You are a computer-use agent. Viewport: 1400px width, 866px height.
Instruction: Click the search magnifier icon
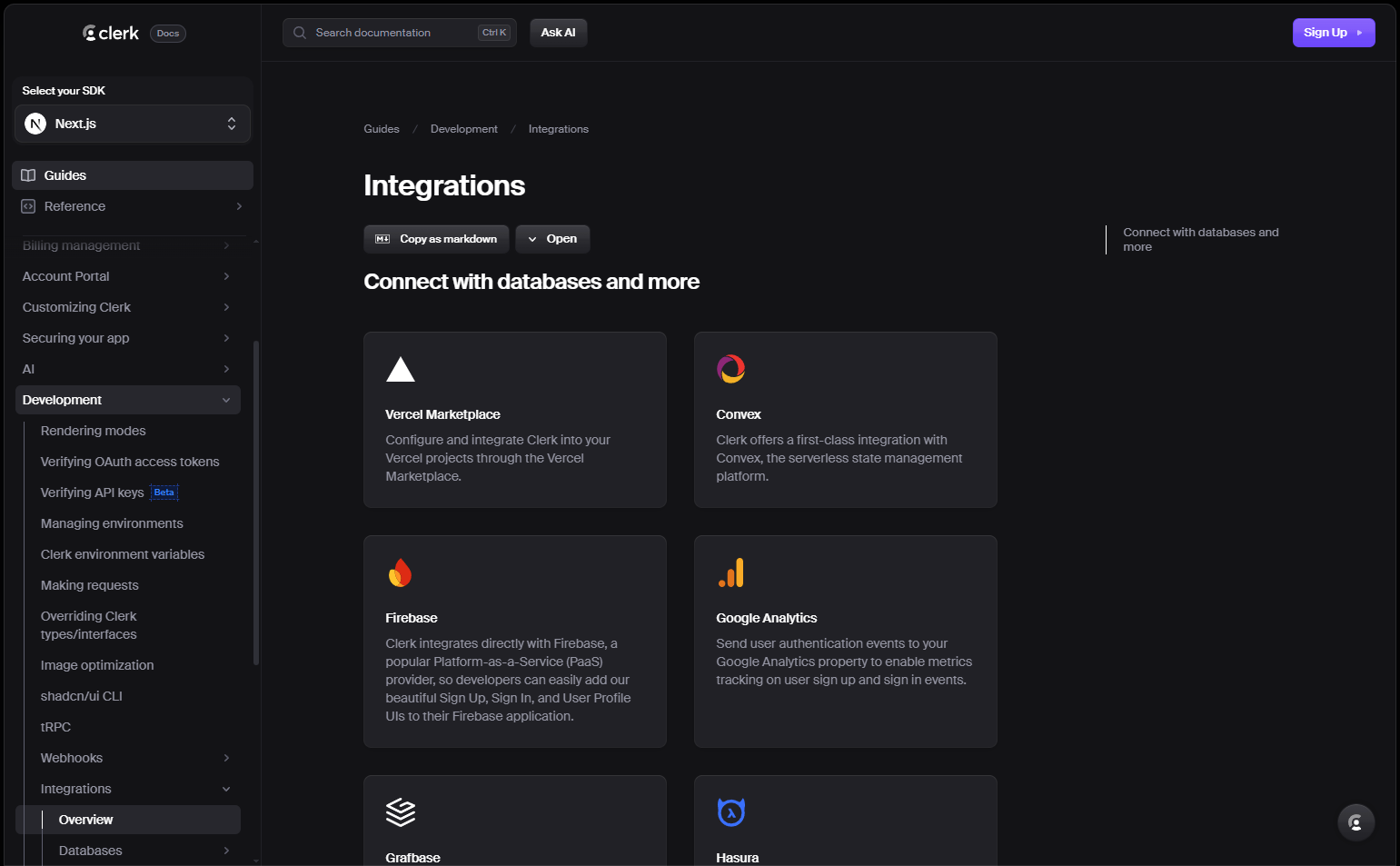click(299, 32)
